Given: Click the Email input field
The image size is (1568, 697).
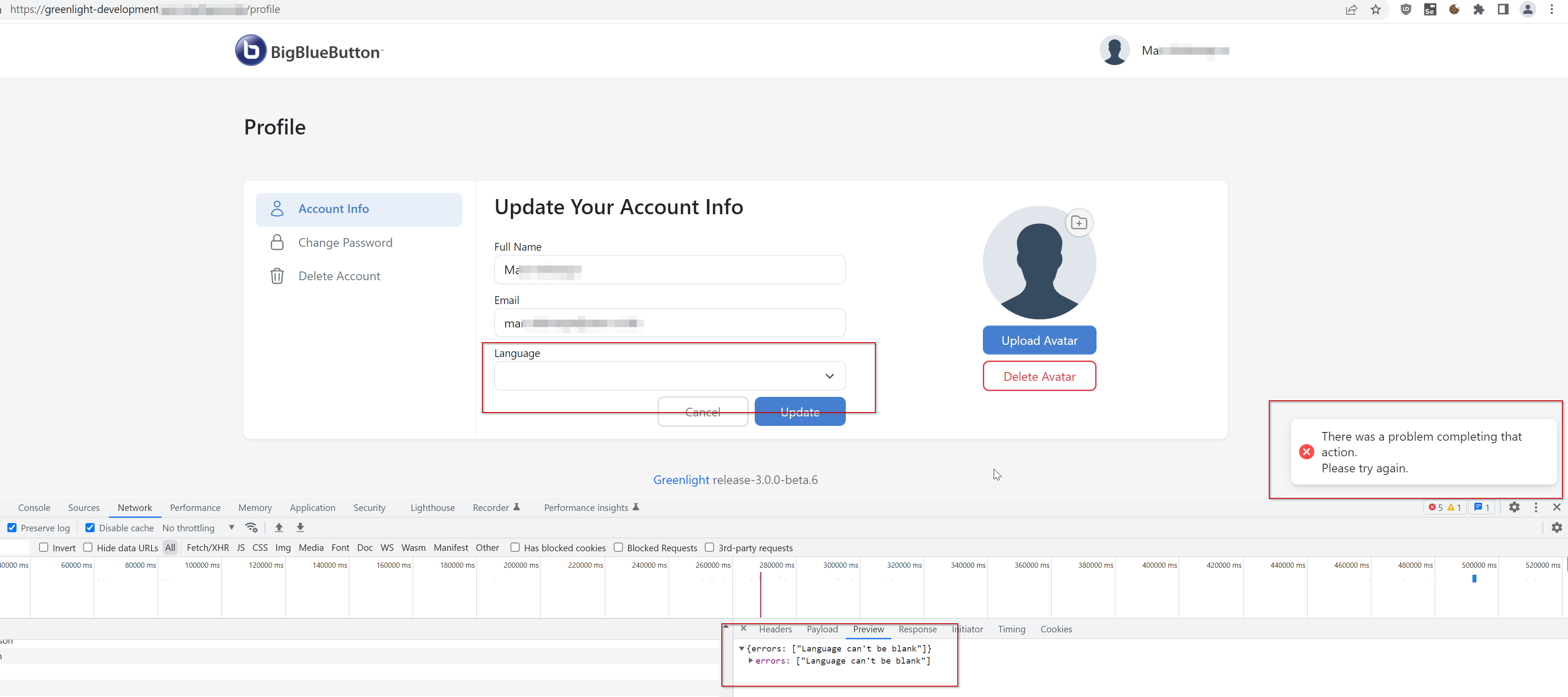Looking at the screenshot, I should coord(670,323).
